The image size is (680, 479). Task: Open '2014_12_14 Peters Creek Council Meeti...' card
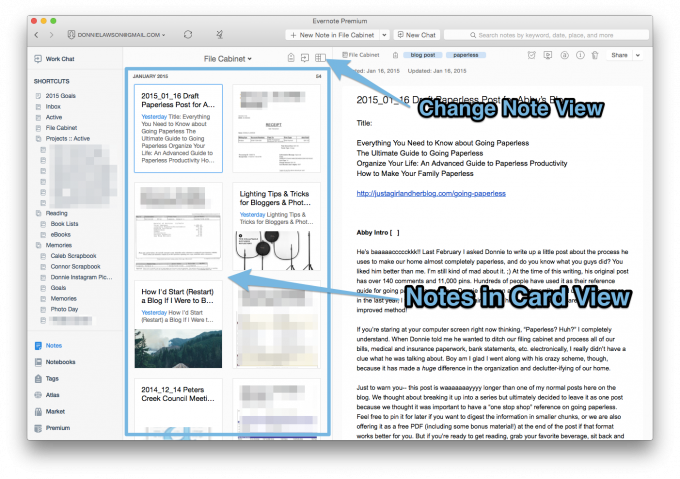178,407
